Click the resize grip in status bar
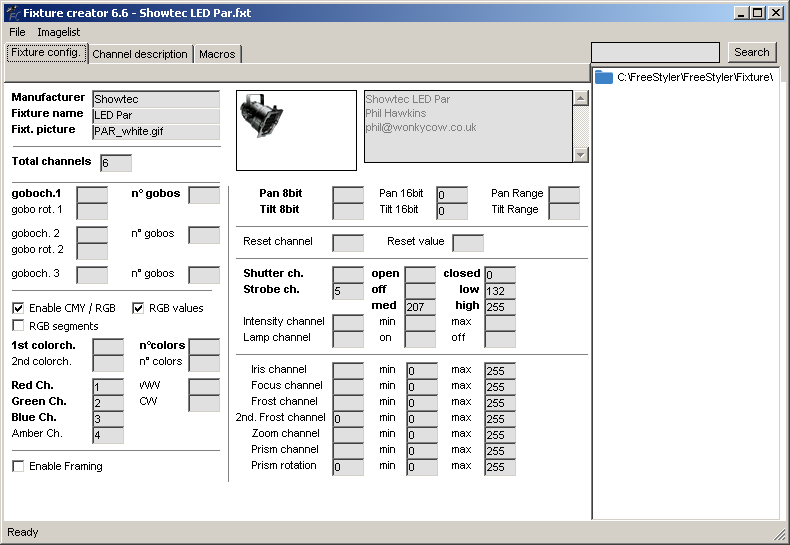The image size is (790, 545). (780, 534)
